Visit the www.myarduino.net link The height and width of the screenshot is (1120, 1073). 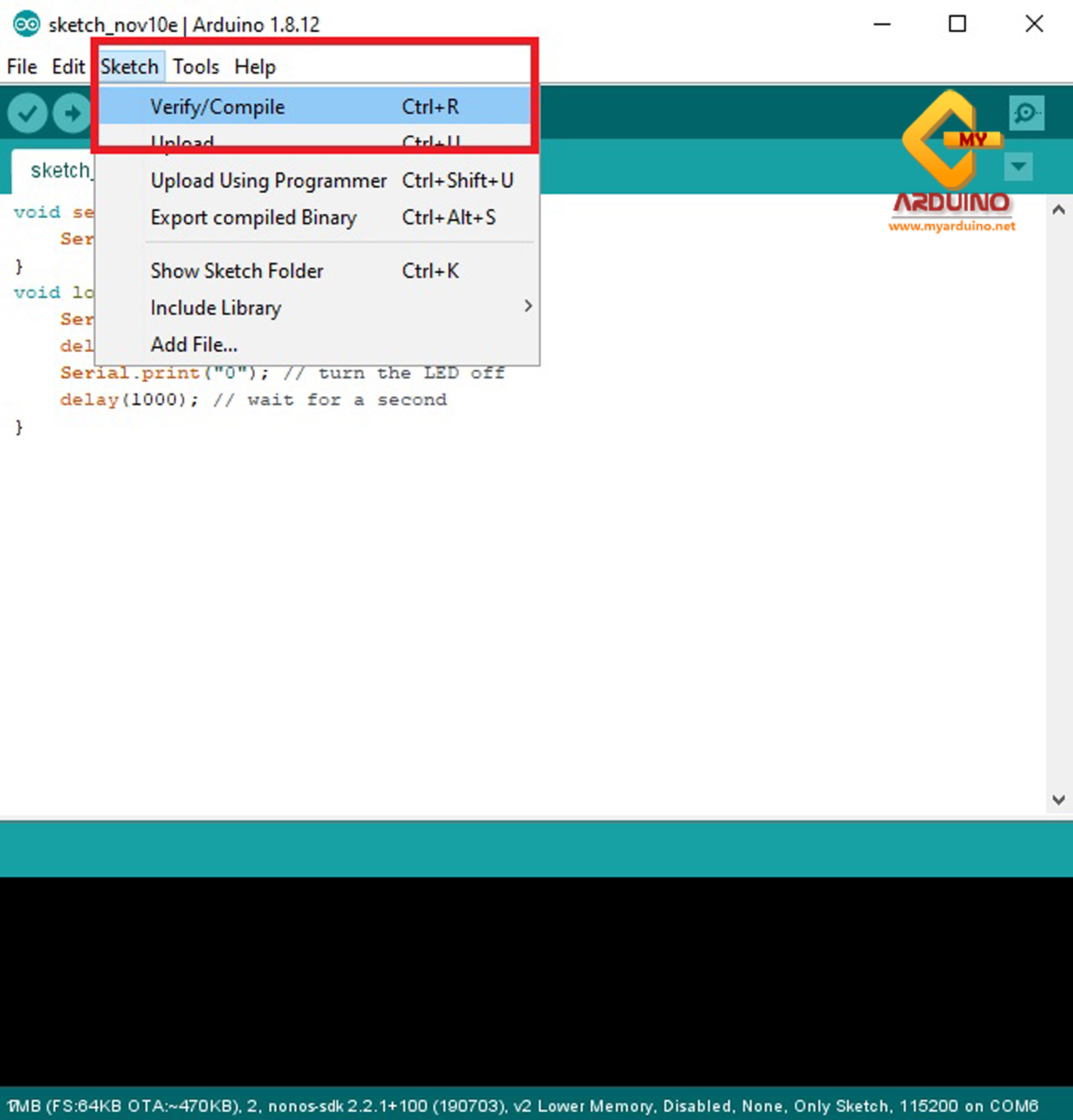(951, 226)
